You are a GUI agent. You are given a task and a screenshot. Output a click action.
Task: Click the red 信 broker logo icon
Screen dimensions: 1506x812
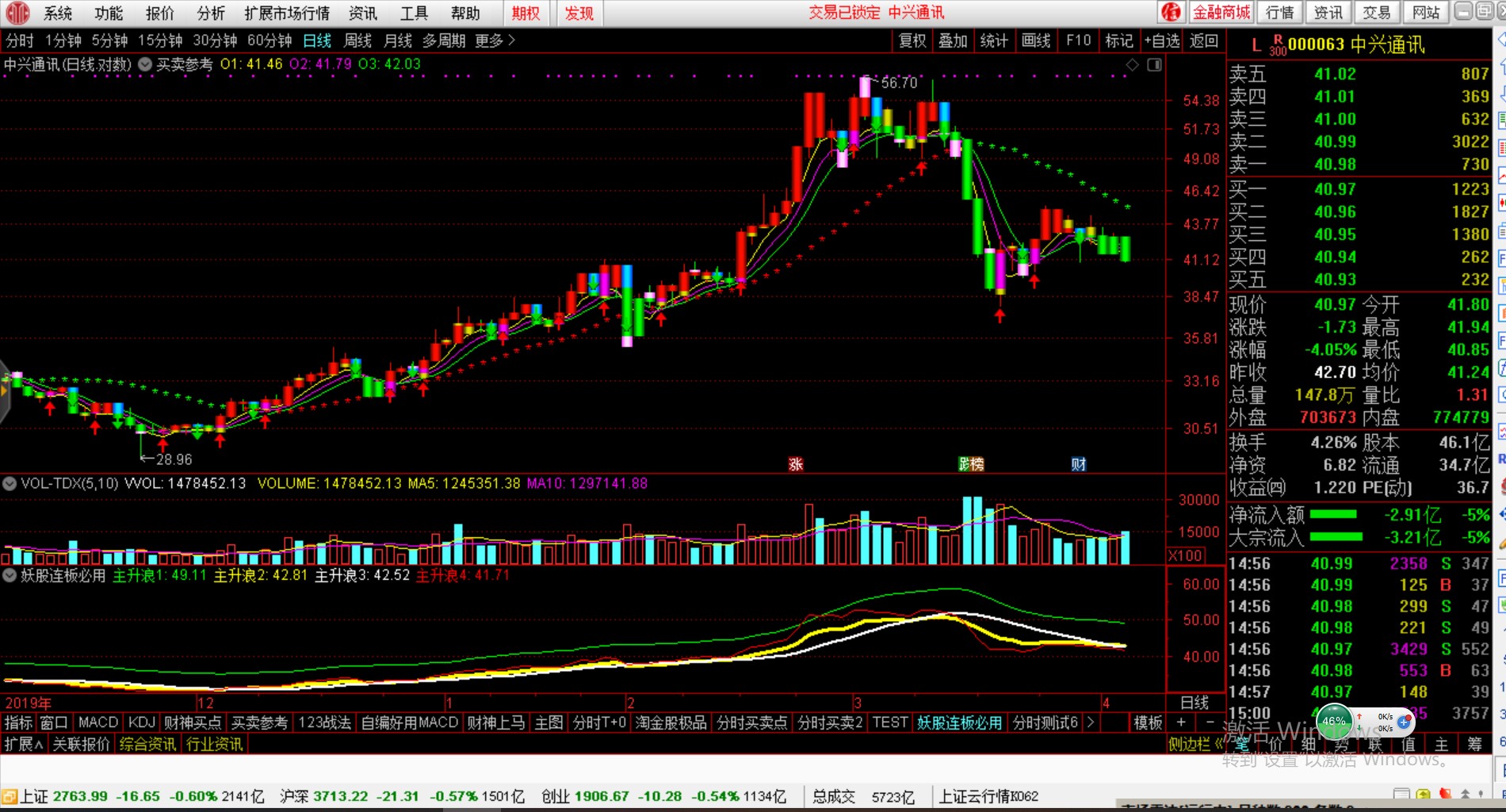1171,13
